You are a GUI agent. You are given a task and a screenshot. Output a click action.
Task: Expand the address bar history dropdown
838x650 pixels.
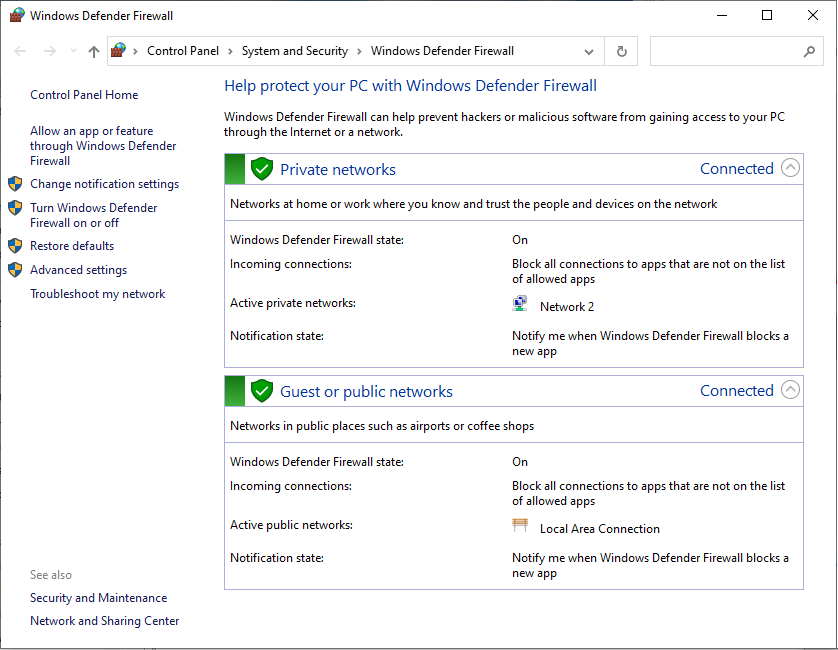pyautogui.click(x=588, y=52)
